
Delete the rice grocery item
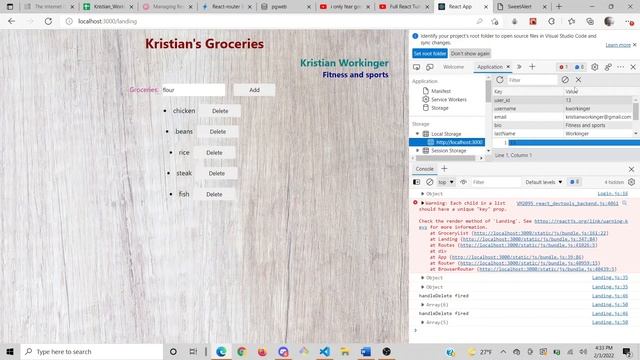(x=214, y=153)
